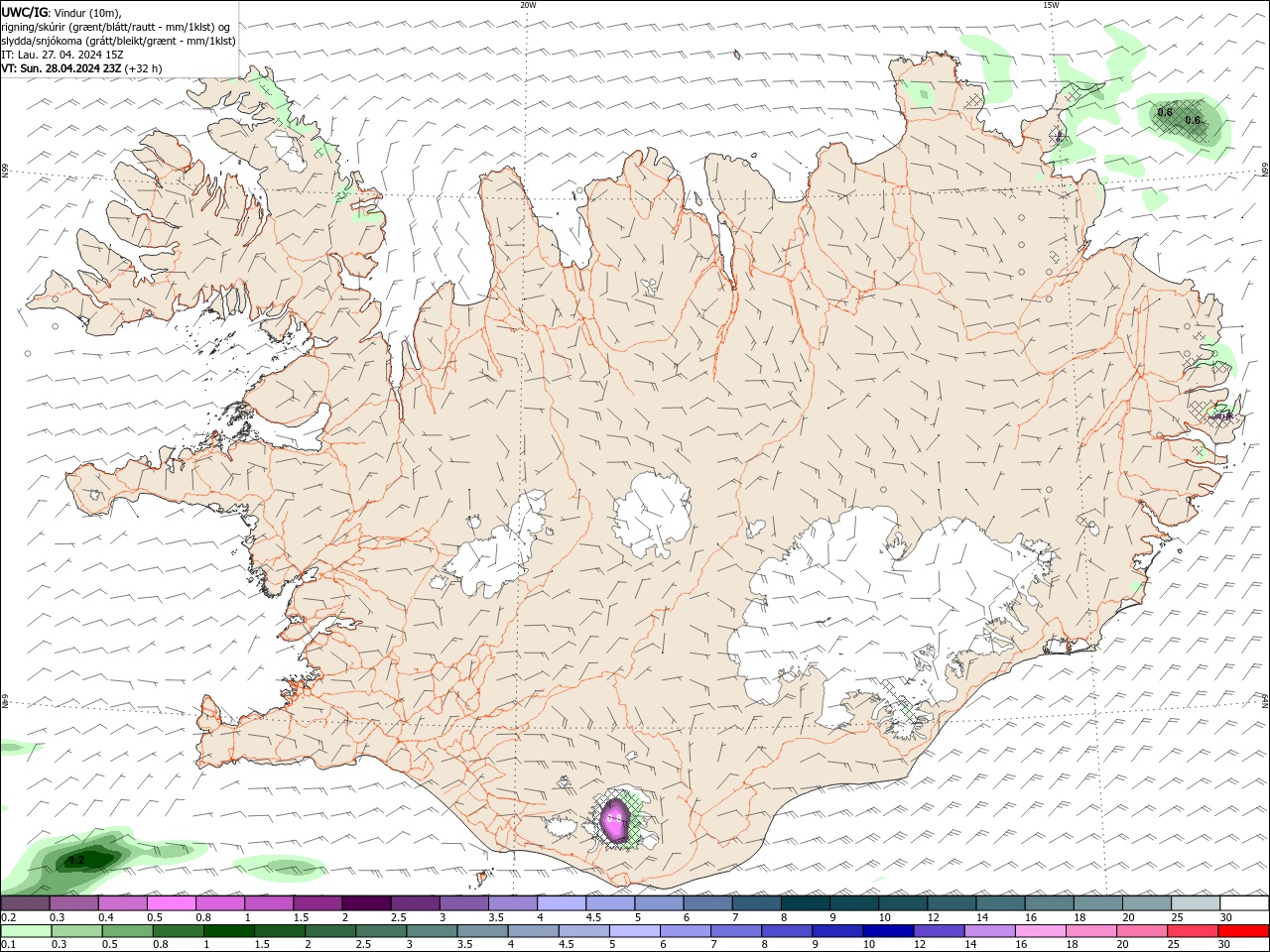Viewport: 1270px width, 952px height.
Task: Click the '15W' longitude label
Action: point(1051,5)
